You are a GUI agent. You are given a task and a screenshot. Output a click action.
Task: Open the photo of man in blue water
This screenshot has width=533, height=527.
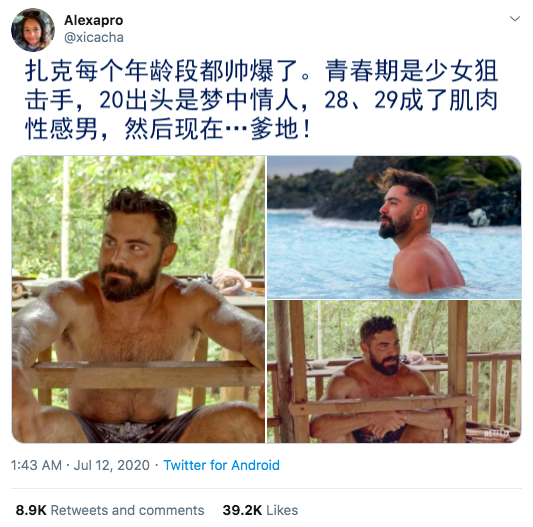pos(394,227)
